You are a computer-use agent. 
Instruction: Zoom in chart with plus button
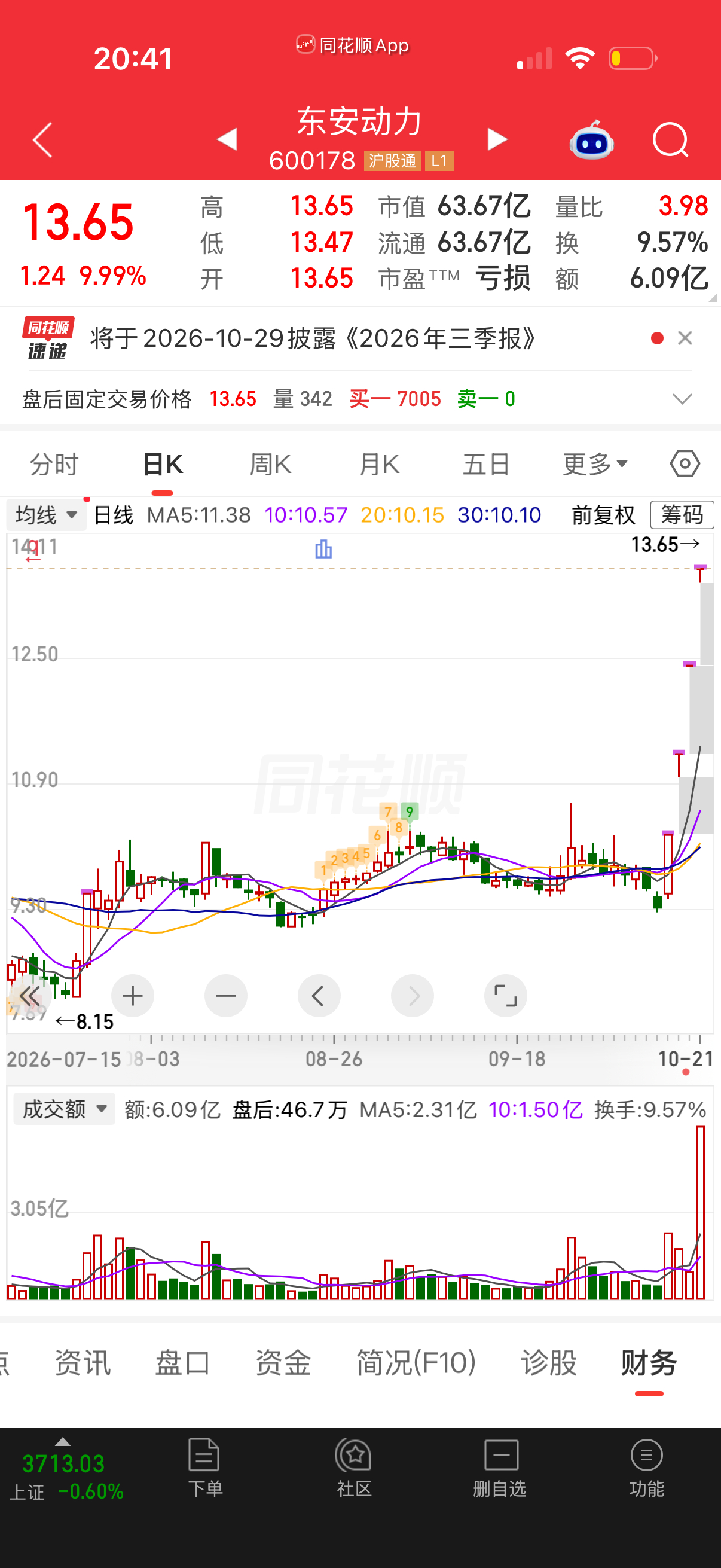133,996
